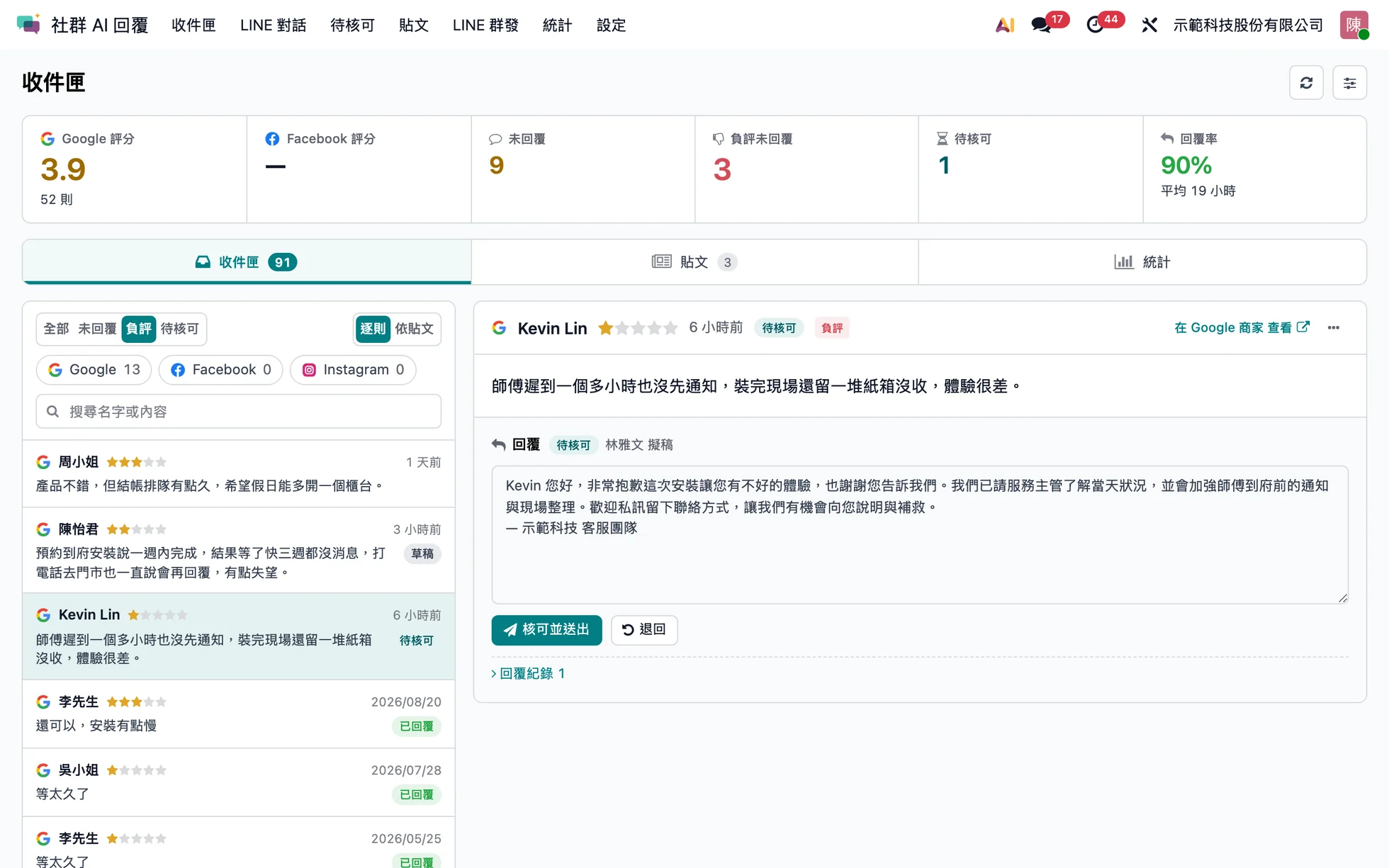Filter by Instagram 0 platform chip

(x=353, y=369)
